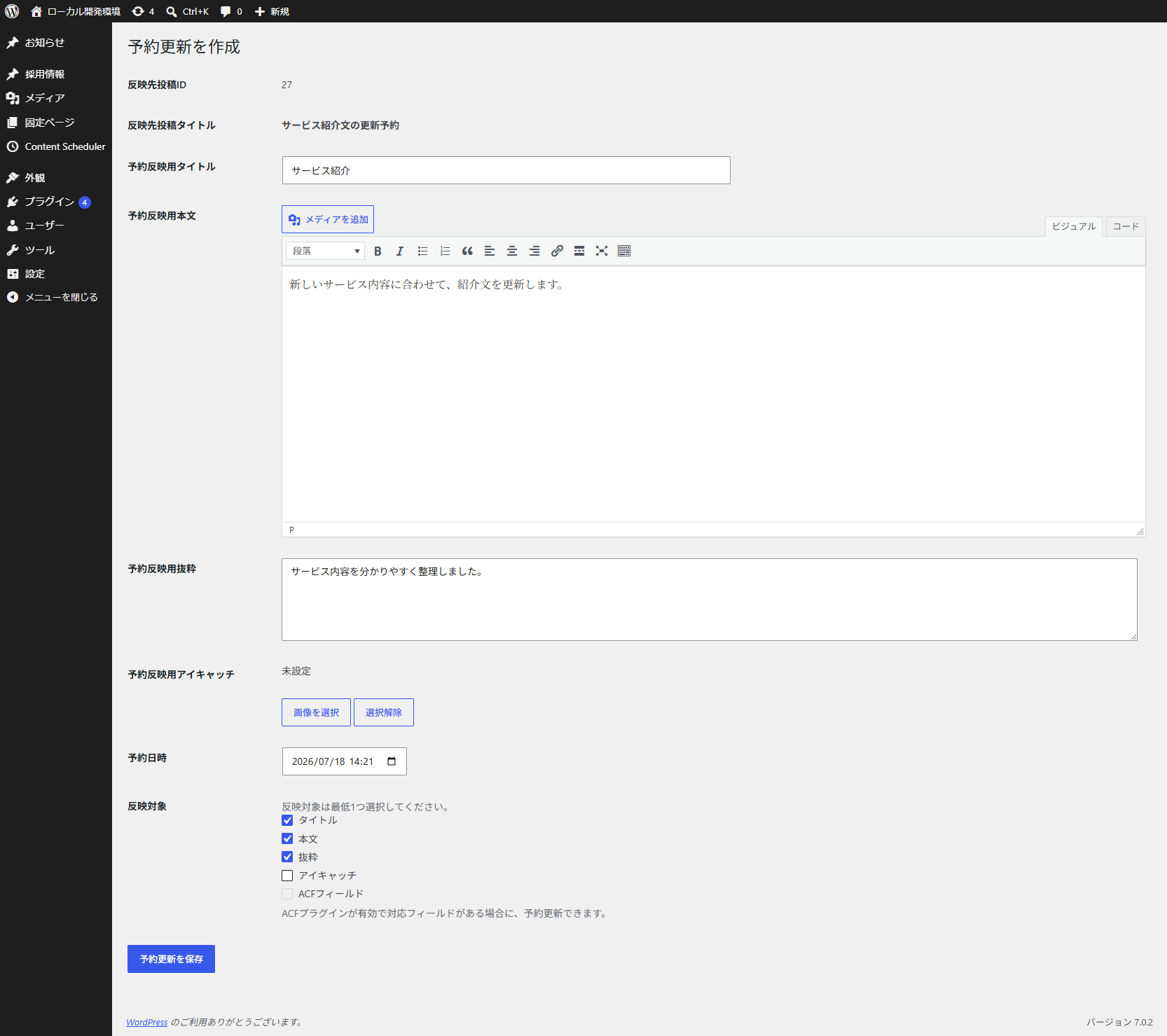Open the updates indicator showing 4
The image size is (1167, 1036).
(x=143, y=11)
